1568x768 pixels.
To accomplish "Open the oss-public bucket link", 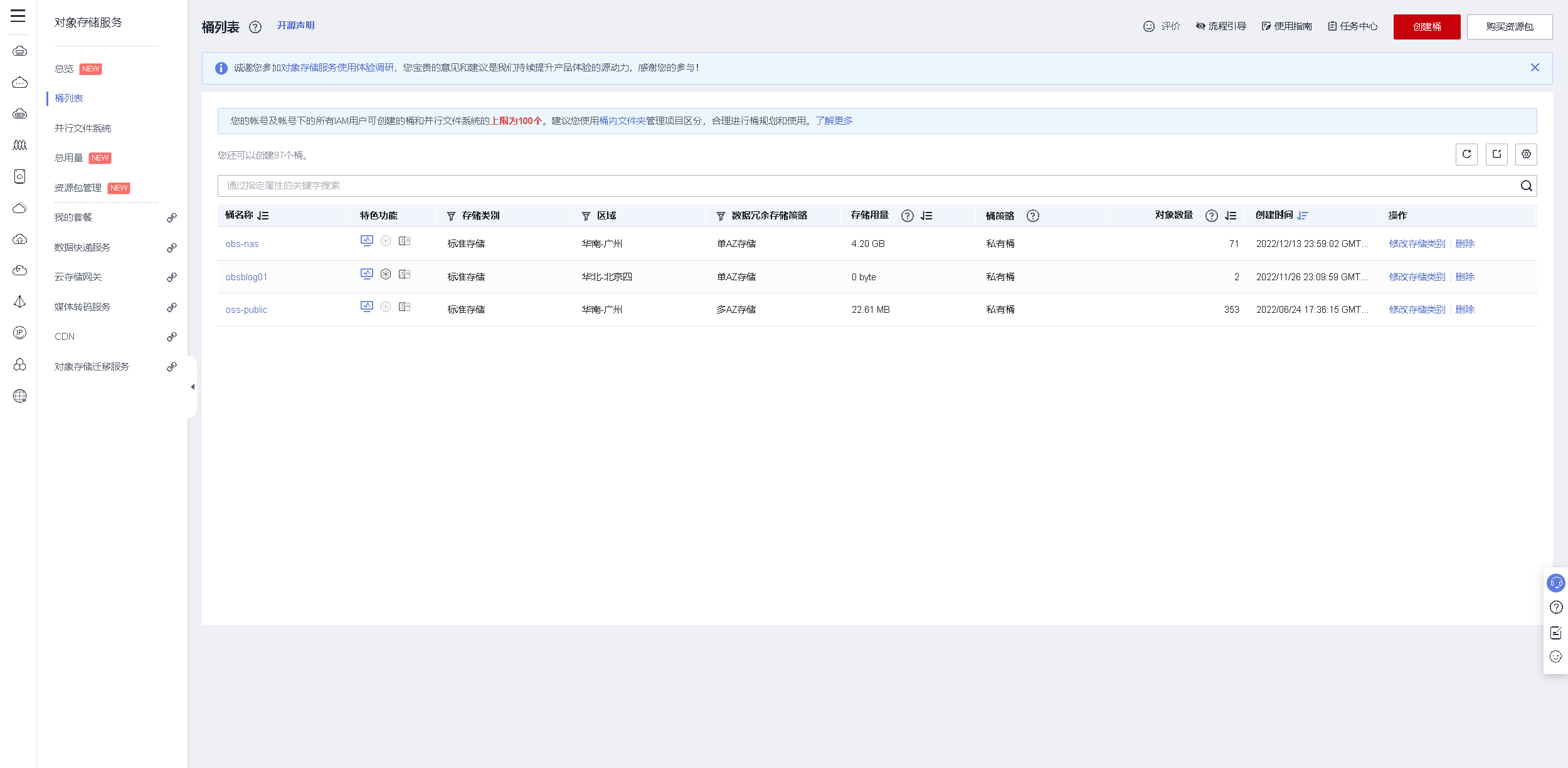I will pyautogui.click(x=246, y=310).
